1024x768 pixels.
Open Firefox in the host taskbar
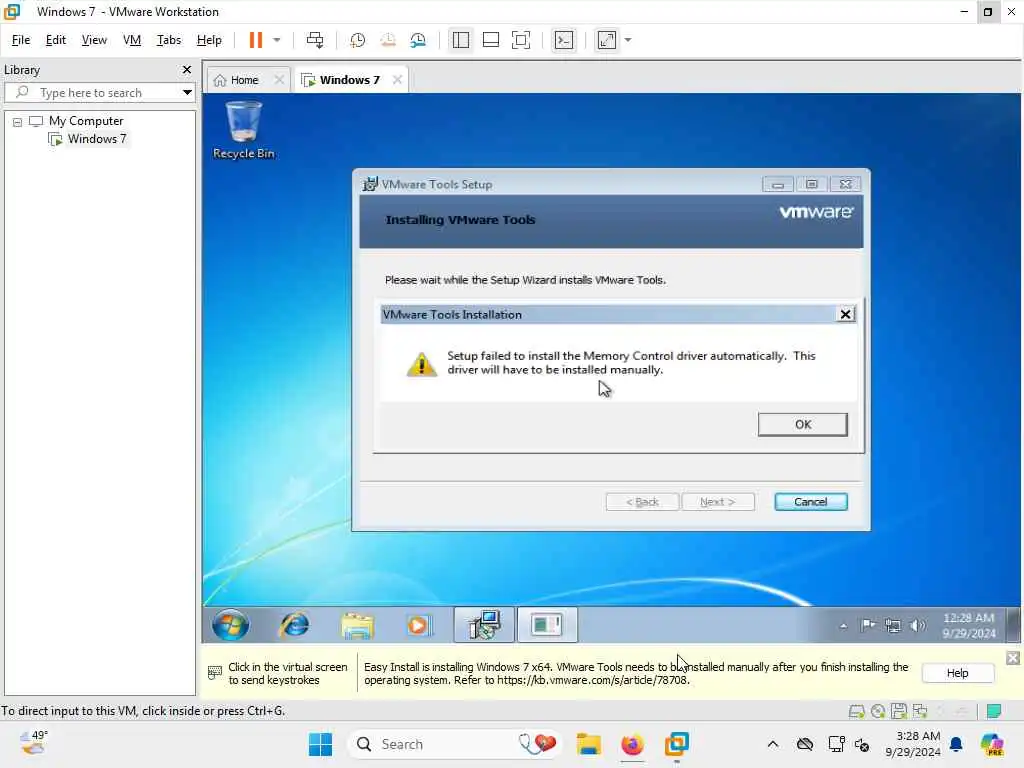[632, 744]
